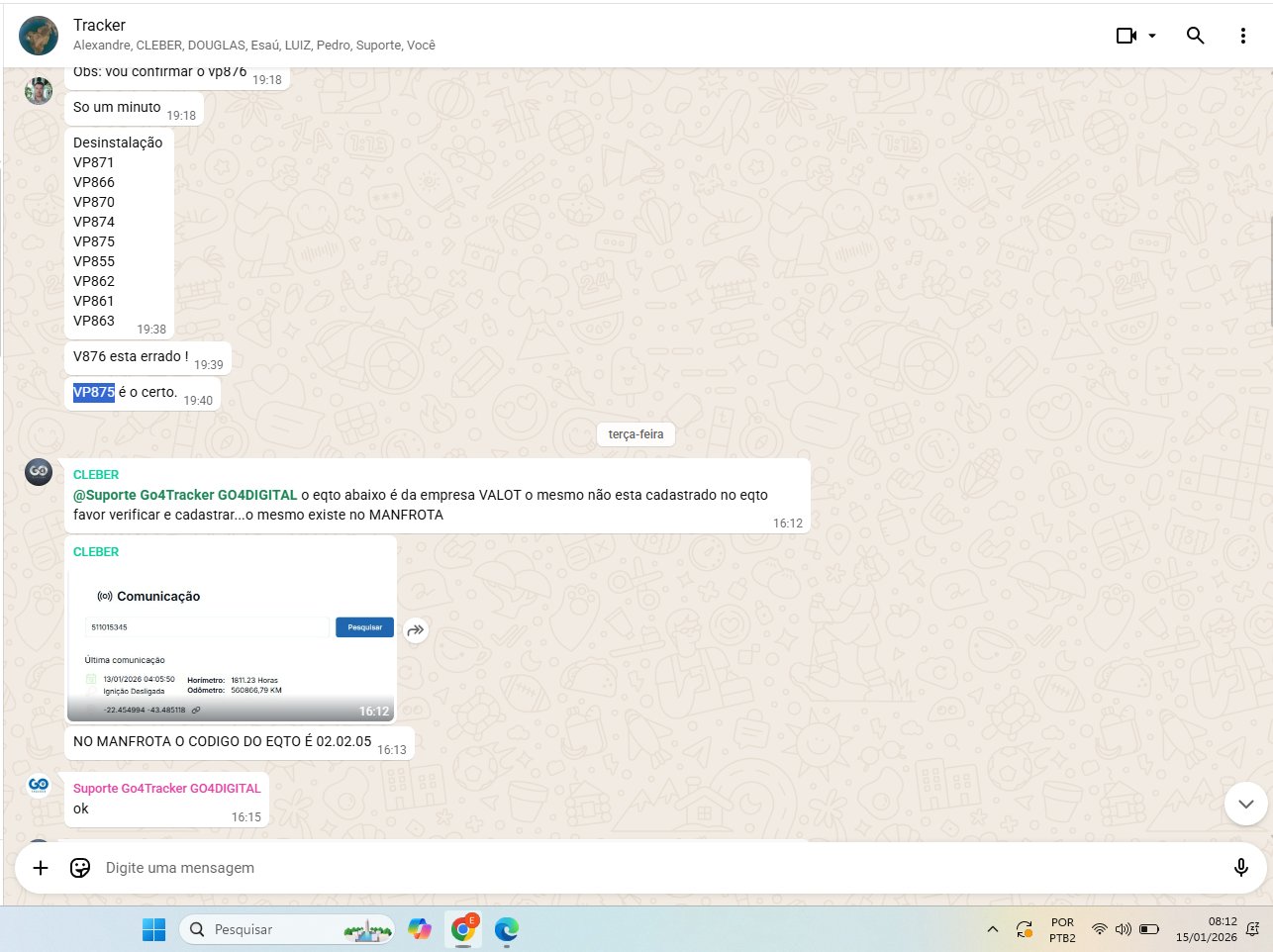Start a video call in Tracker group
The width and height of the screenshot is (1273, 952).
[x=1126, y=36]
